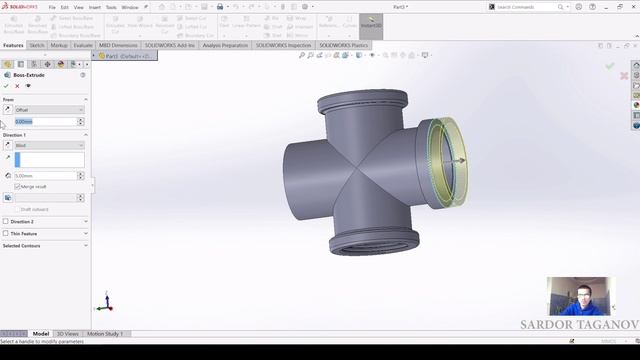Enable the Direction 2 checkbox
The image size is (640, 360).
6,221
